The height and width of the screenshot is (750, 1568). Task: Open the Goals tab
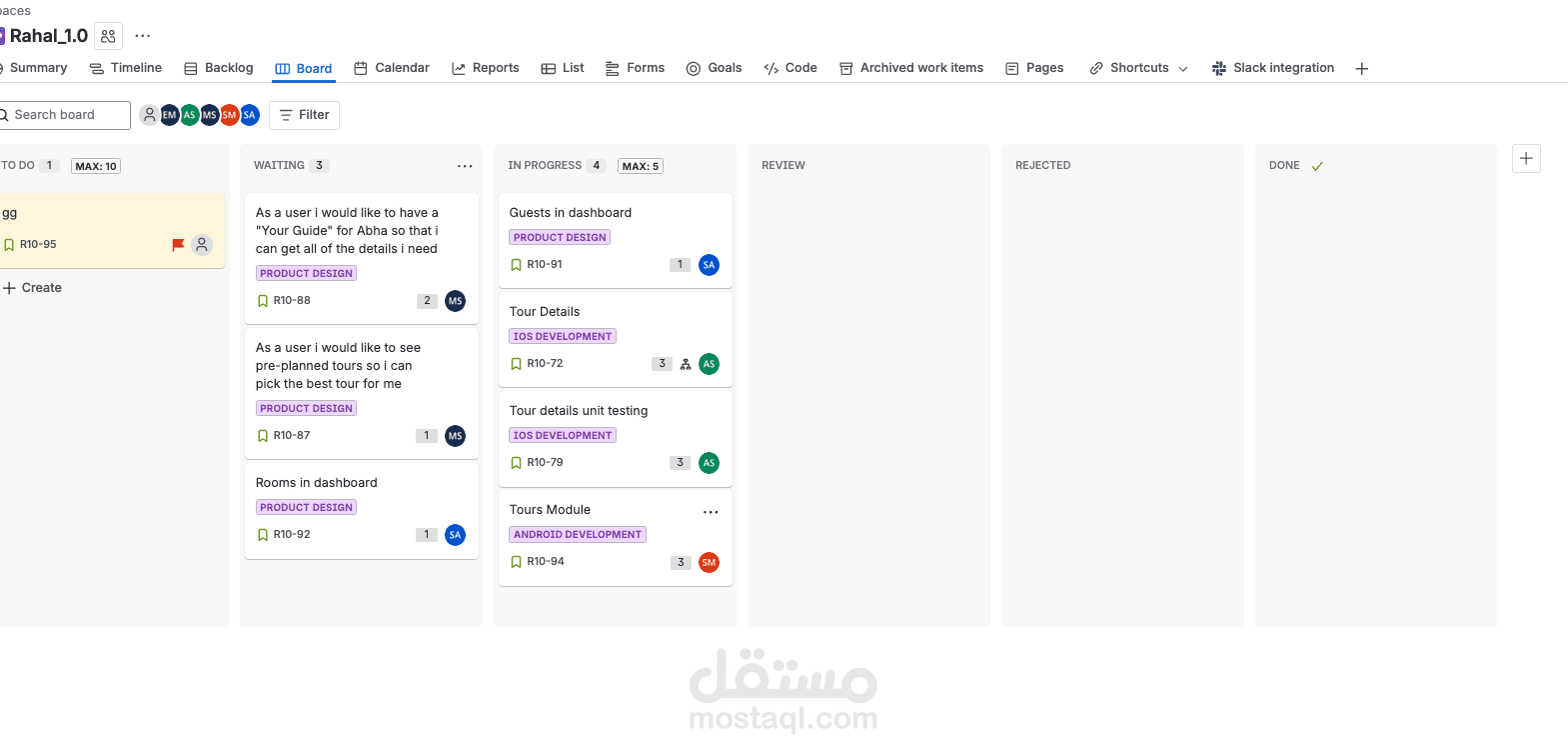[714, 68]
